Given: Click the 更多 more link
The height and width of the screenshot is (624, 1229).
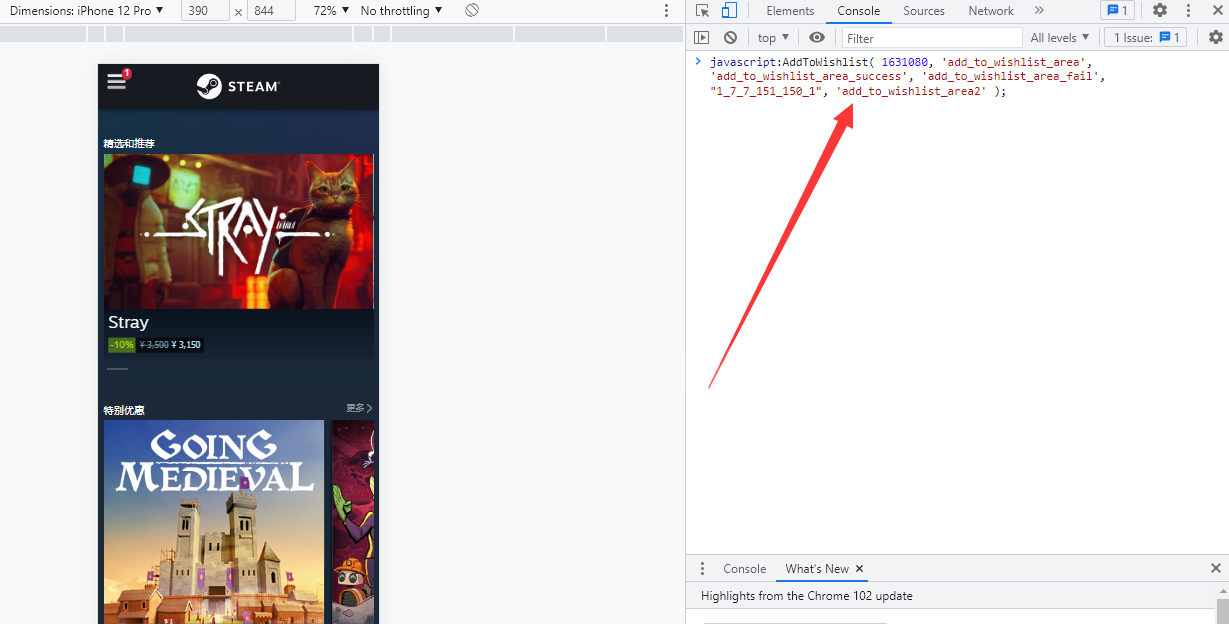Looking at the screenshot, I should tap(359, 408).
